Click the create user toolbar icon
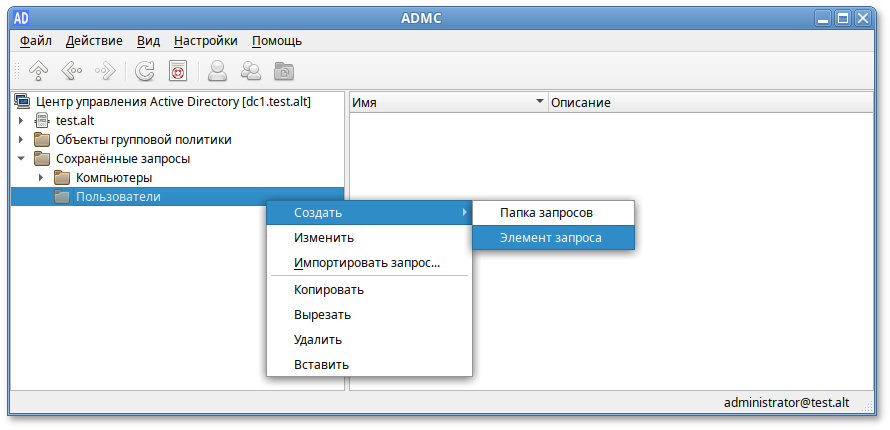The width and height of the screenshot is (890, 430). click(217, 71)
